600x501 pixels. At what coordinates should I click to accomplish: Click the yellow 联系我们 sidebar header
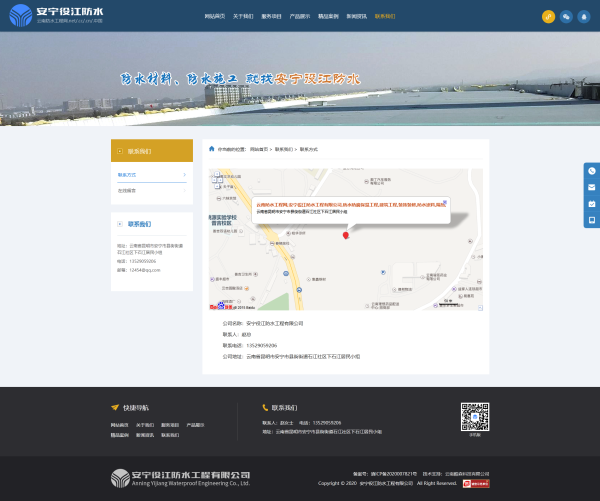[x=152, y=151]
